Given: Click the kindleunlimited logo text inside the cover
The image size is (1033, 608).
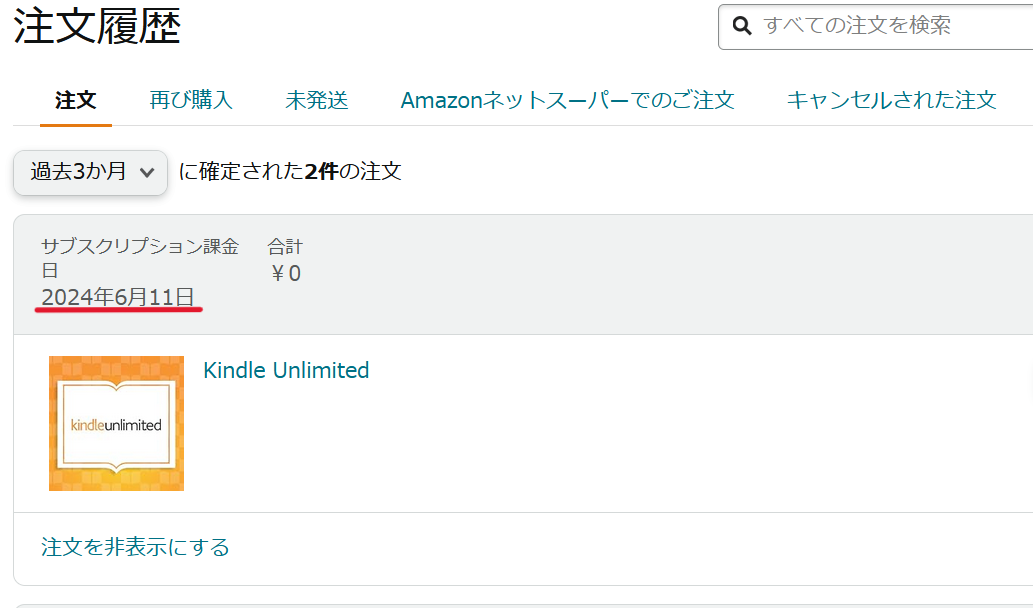Looking at the screenshot, I should click(x=116, y=425).
